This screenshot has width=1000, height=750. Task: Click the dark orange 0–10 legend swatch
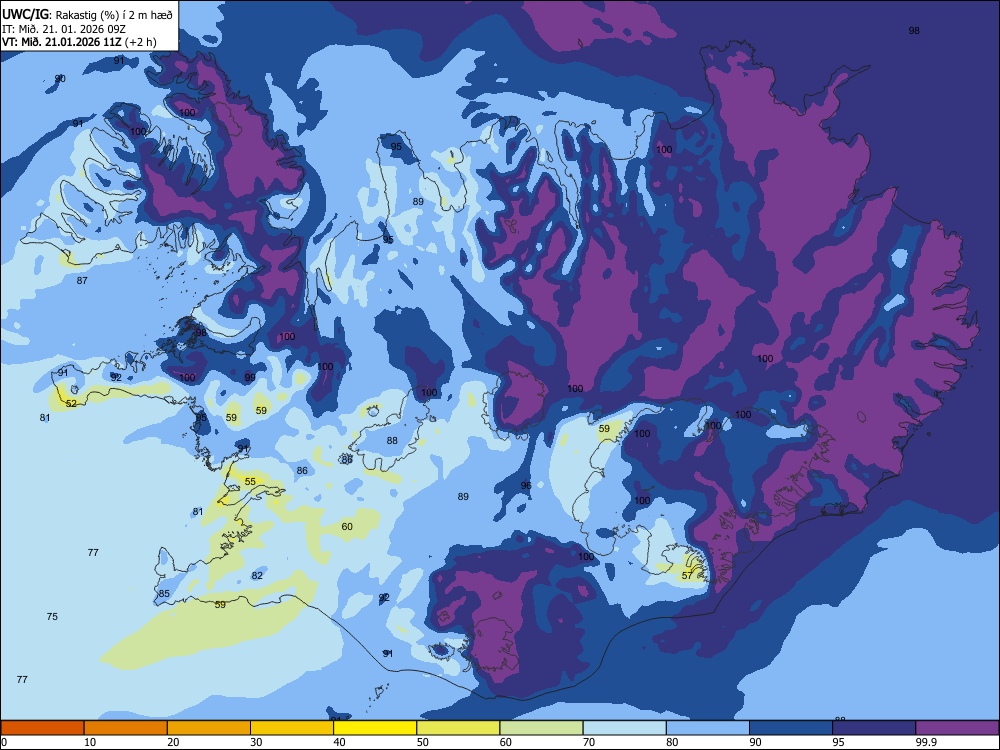tap(42, 728)
